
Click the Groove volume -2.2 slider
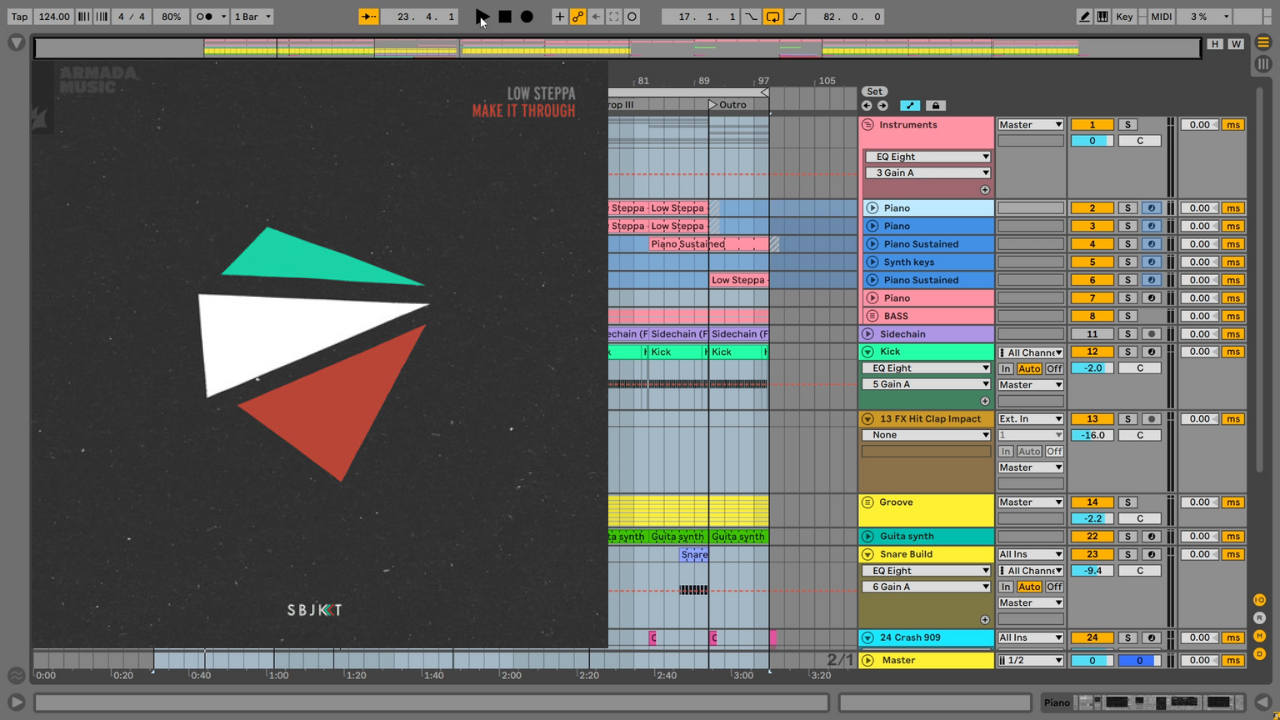point(1092,518)
